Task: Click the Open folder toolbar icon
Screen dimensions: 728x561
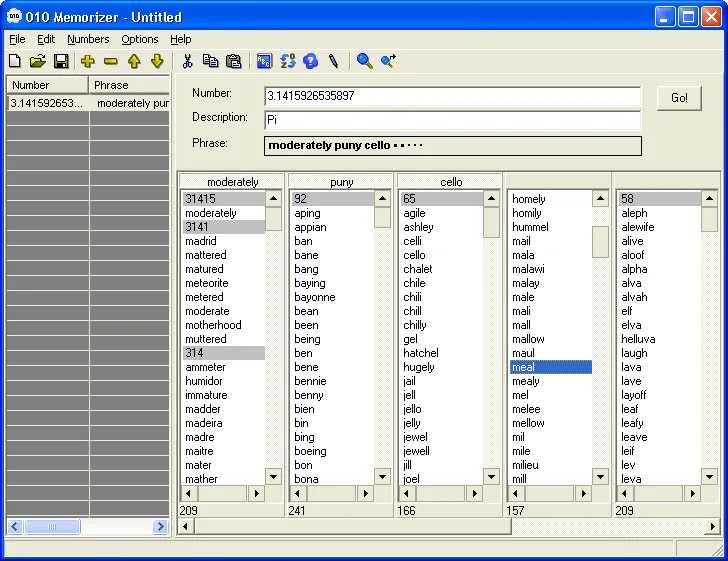Action: (x=38, y=62)
